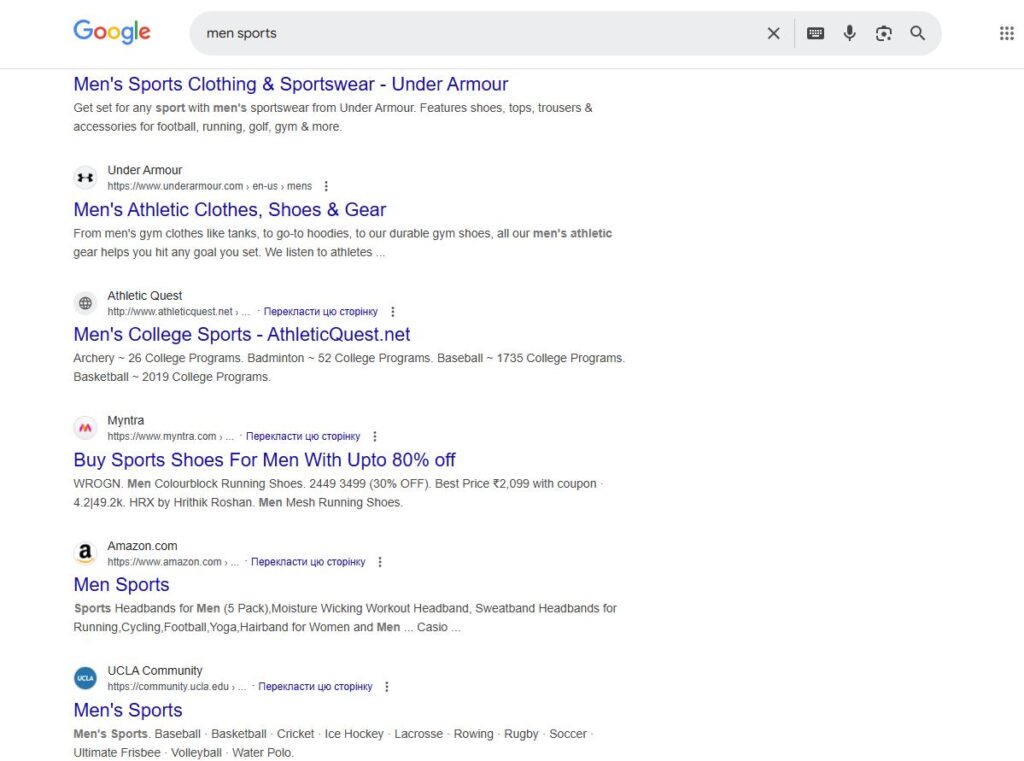Viewport: 1024px width, 761px height.
Task: Click the UCLA Community favicon
Action: tap(85, 677)
